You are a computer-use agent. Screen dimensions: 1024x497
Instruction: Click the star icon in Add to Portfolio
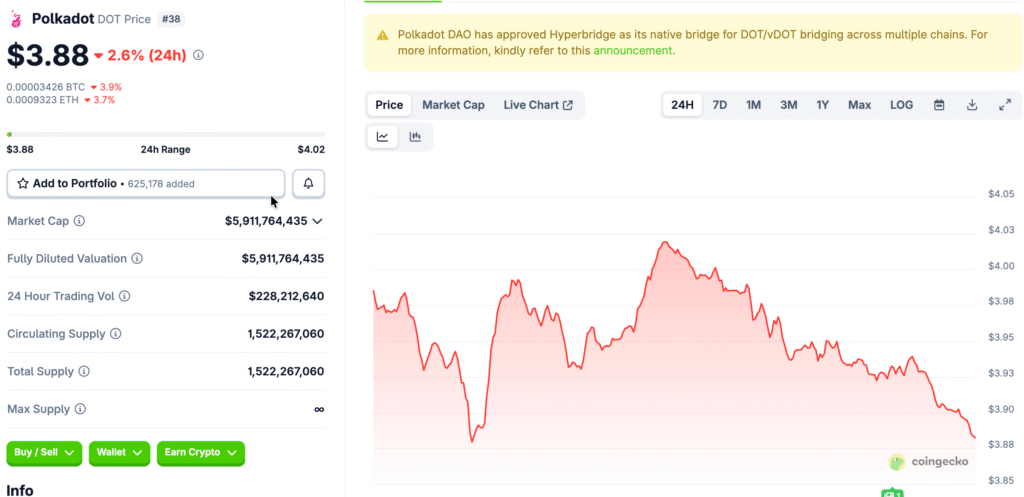click(x=23, y=184)
